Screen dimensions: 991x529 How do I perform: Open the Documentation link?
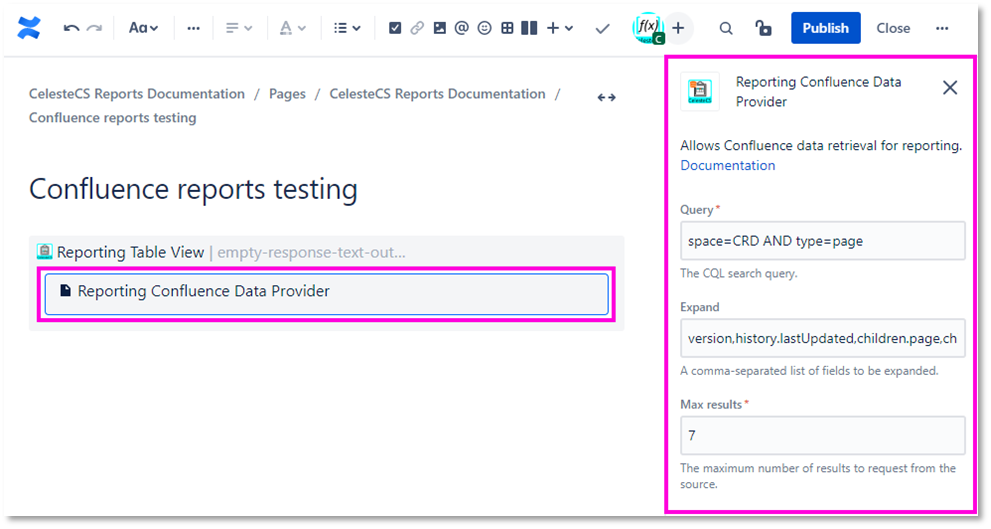pos(727,166)
